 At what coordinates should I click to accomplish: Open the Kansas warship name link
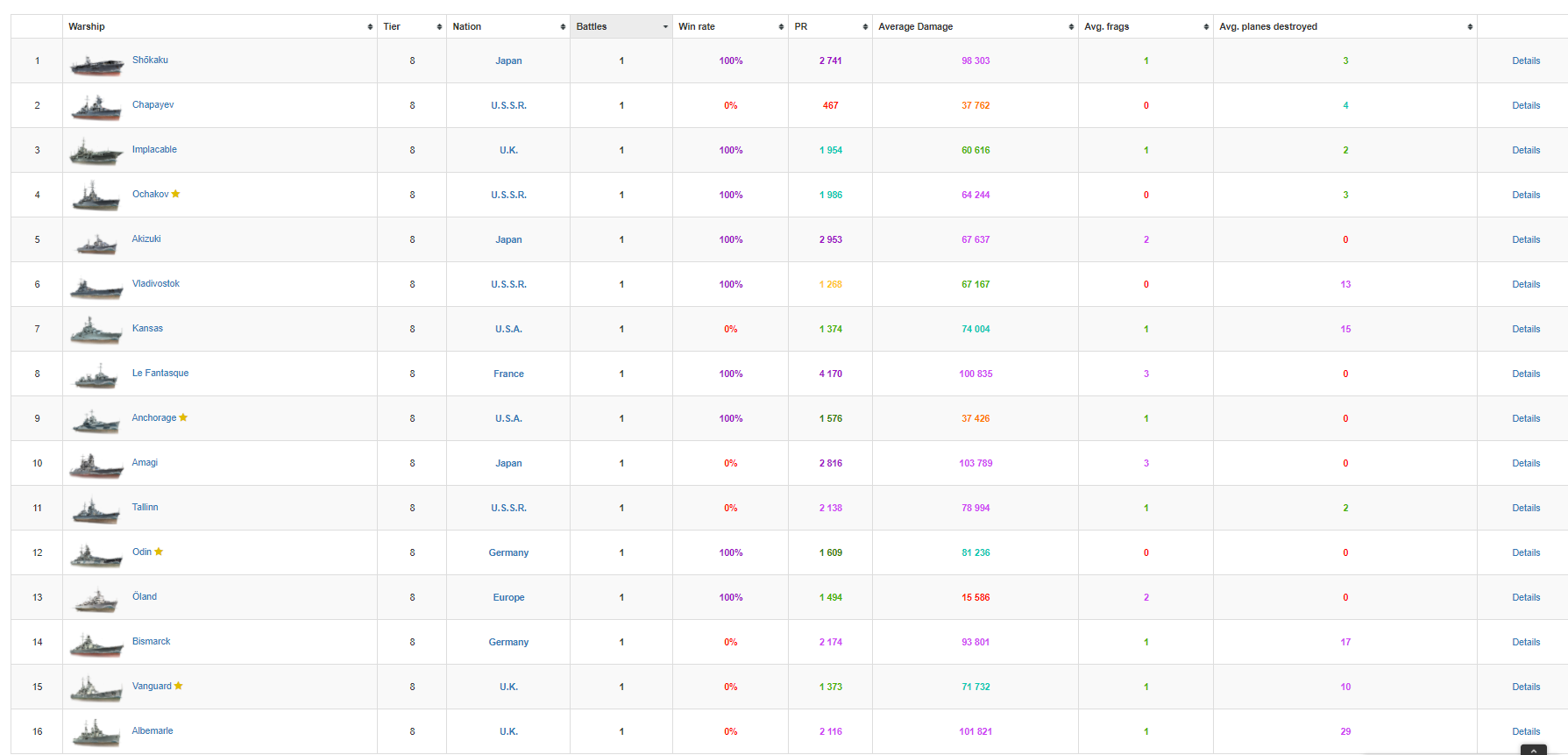tap(147, 328)
